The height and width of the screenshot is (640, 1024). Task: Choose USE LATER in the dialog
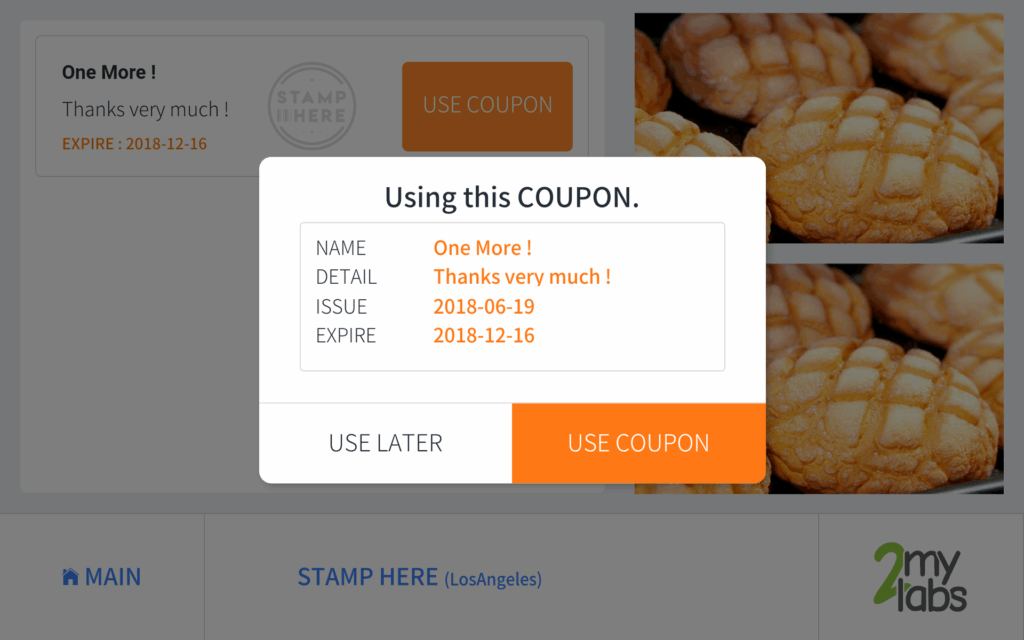click(x=385, y=443)
